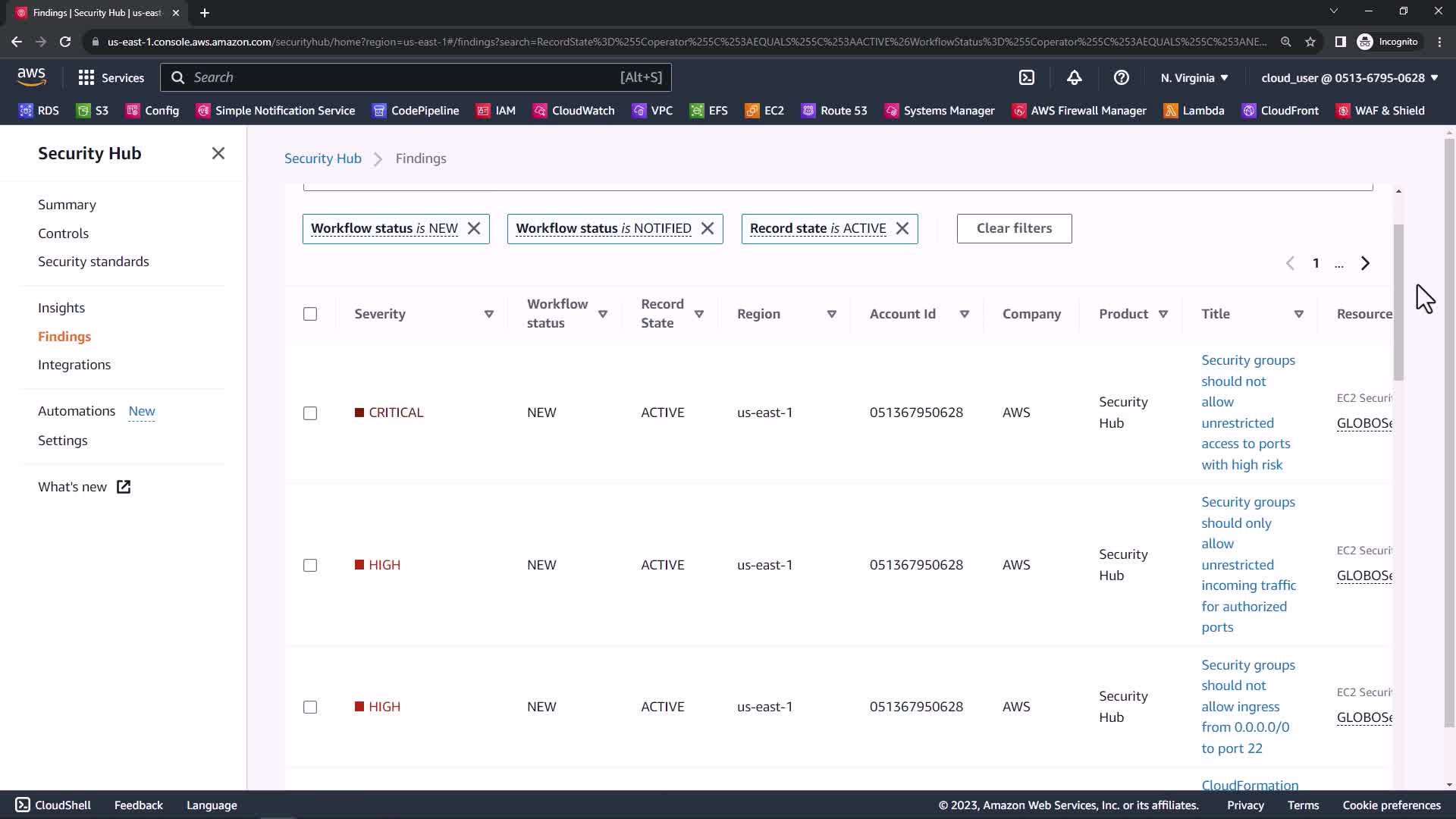
Task: Check the first HIGH severity finding
Action: click(x=310, y=566)
